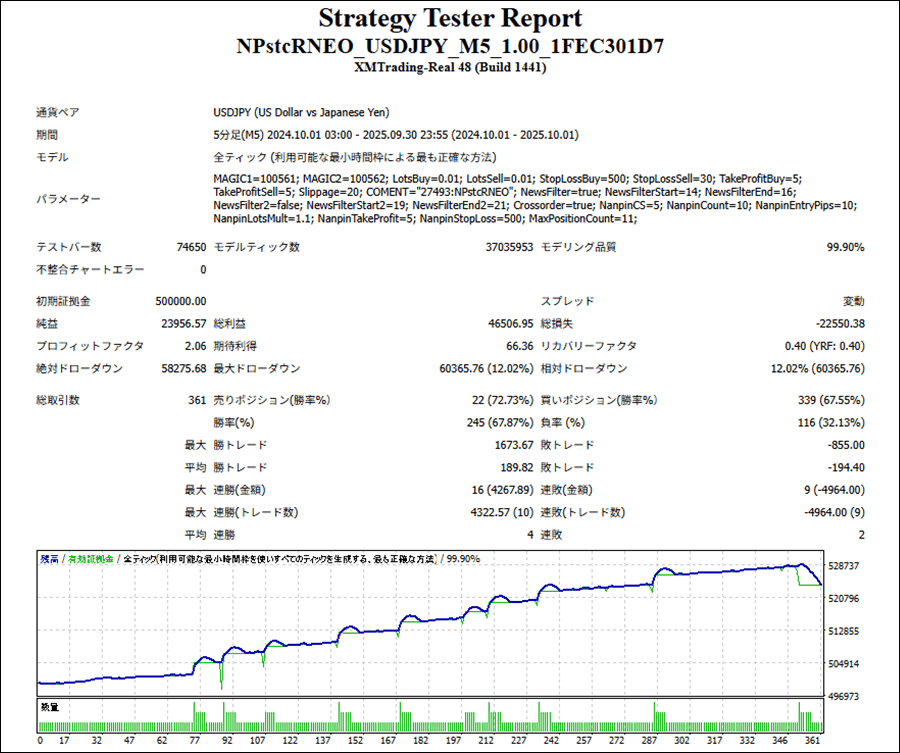This screenshot has height=753, width=900.
Task: Click the NPstcRNEO_USDJPY_M5 report name heading
Action: [x=450, y=47]
